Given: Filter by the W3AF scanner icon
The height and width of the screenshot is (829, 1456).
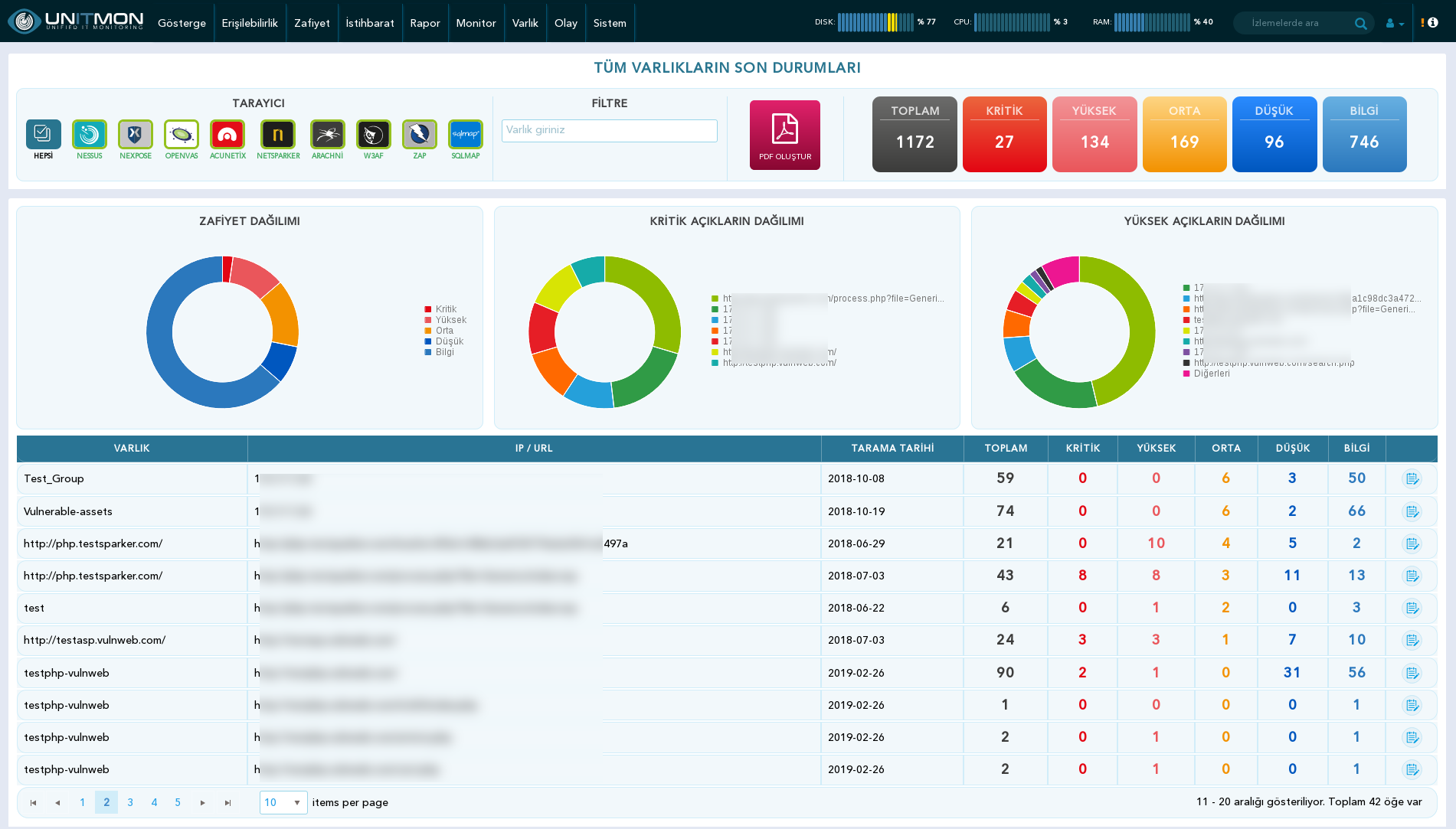Looking at the screenshot, I should click(374, 135).
